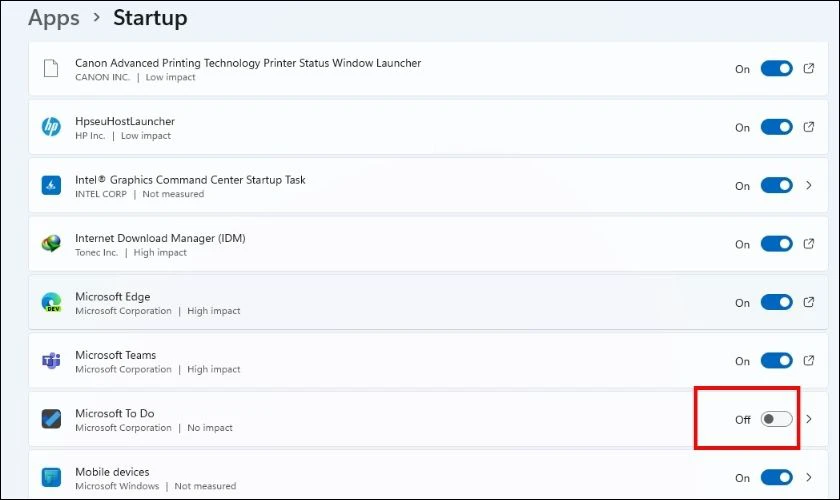840x500 pixels.
Task: Click the Startup breadcrumb heading
Action: click(150, 18)
